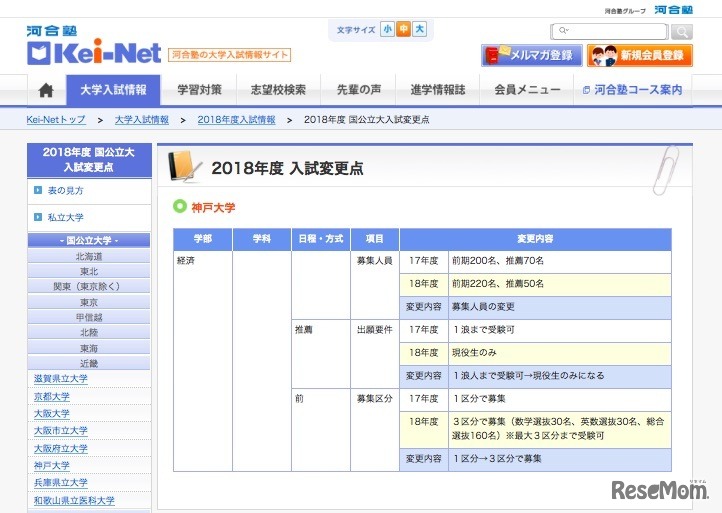Expand 甲信越 region in sidebar
The image size is (722, 513).
point(89,317)
